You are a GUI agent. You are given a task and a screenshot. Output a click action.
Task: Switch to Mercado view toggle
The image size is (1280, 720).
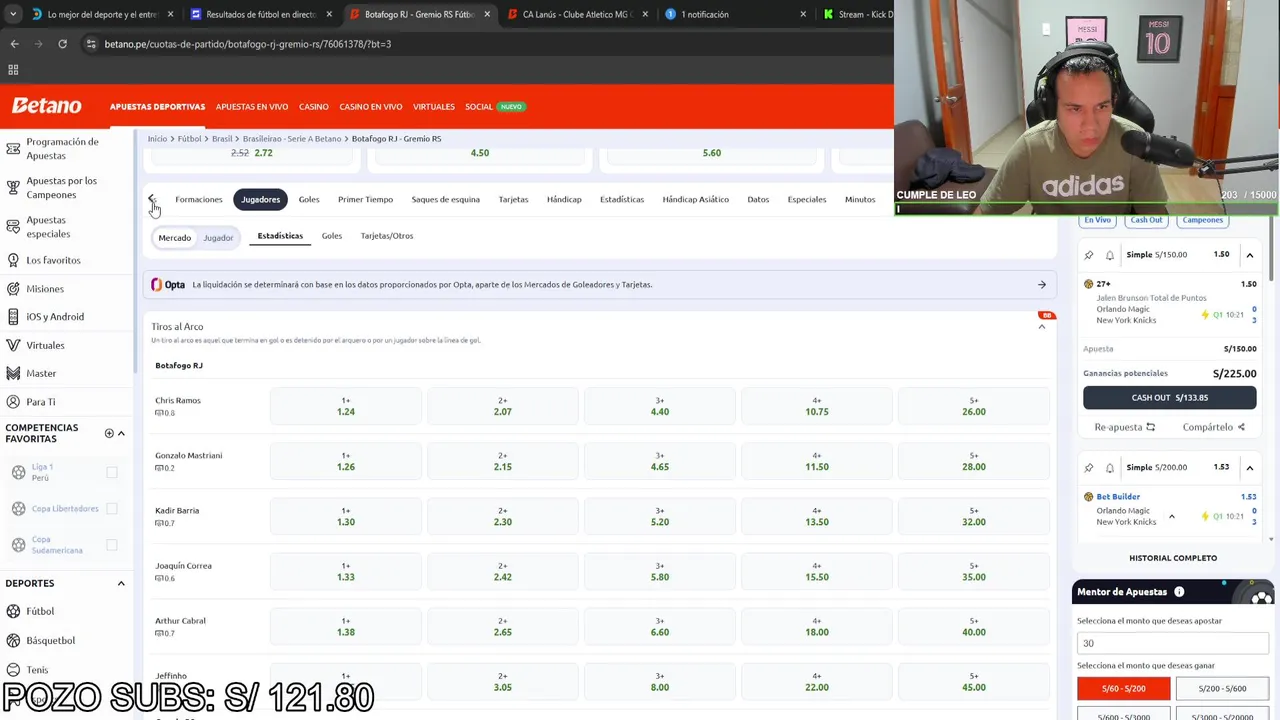pos(174,238)
